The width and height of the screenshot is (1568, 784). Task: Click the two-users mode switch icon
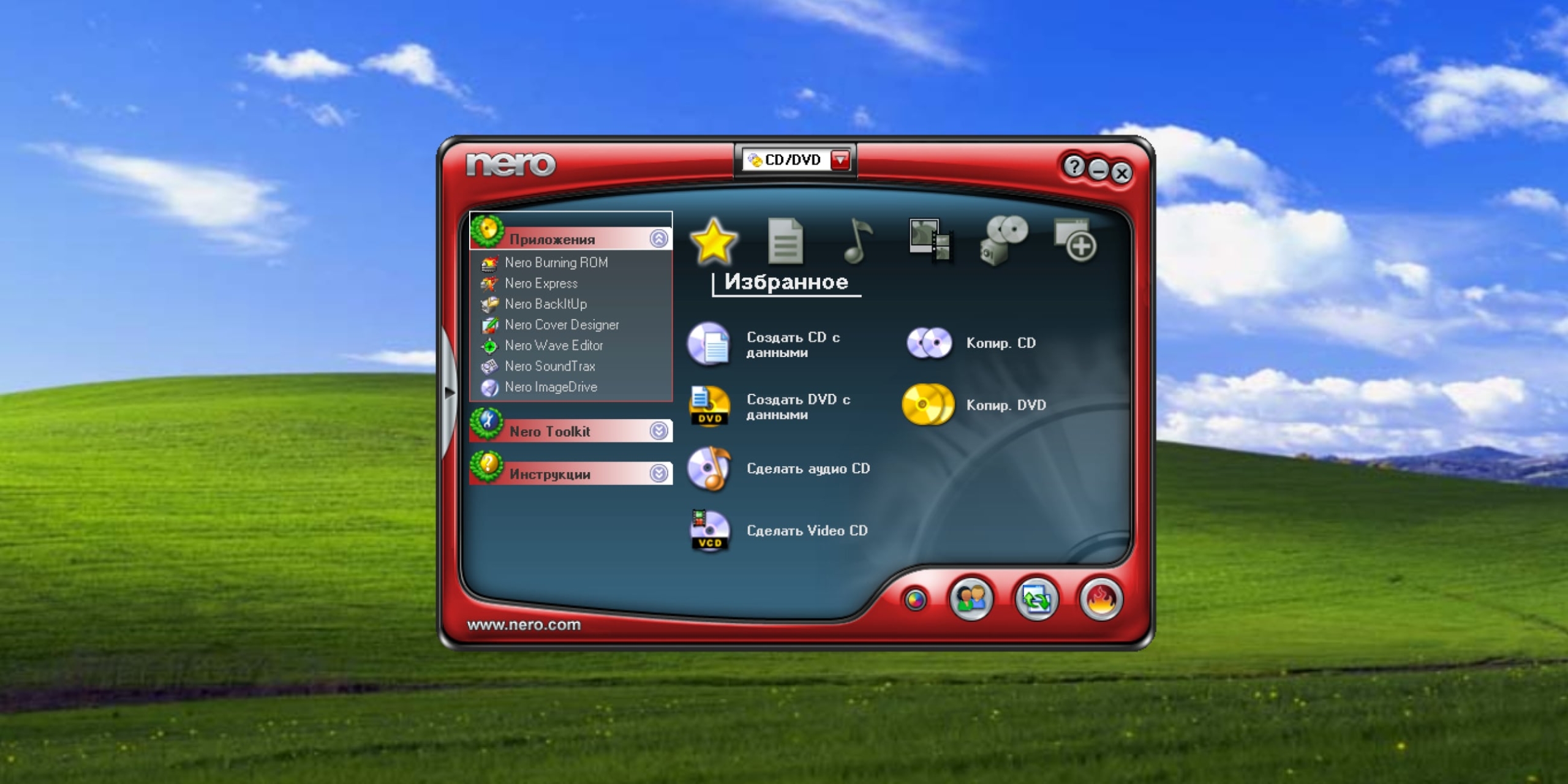971,598
